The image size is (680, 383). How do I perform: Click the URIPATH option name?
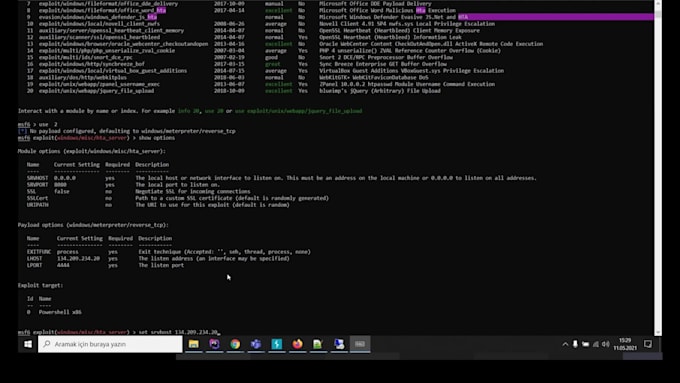coord(38,205)
